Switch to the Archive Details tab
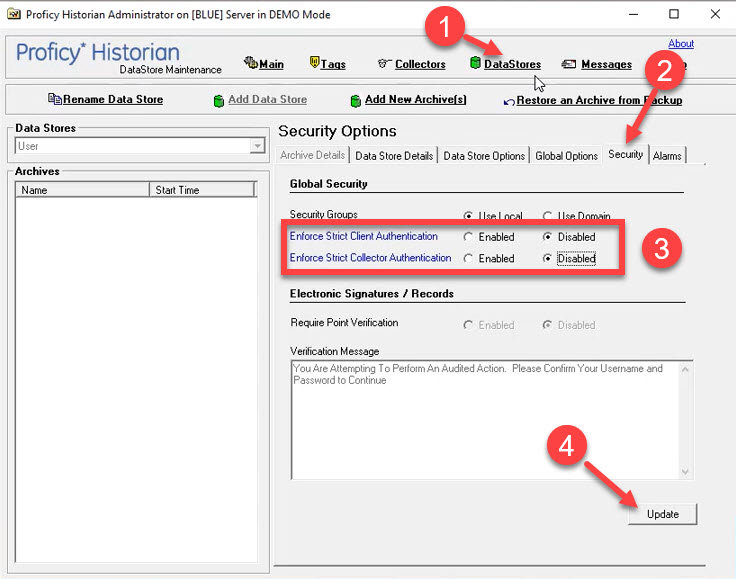The height and width of the screenshot is (579, 736). [x=313, y=155]
